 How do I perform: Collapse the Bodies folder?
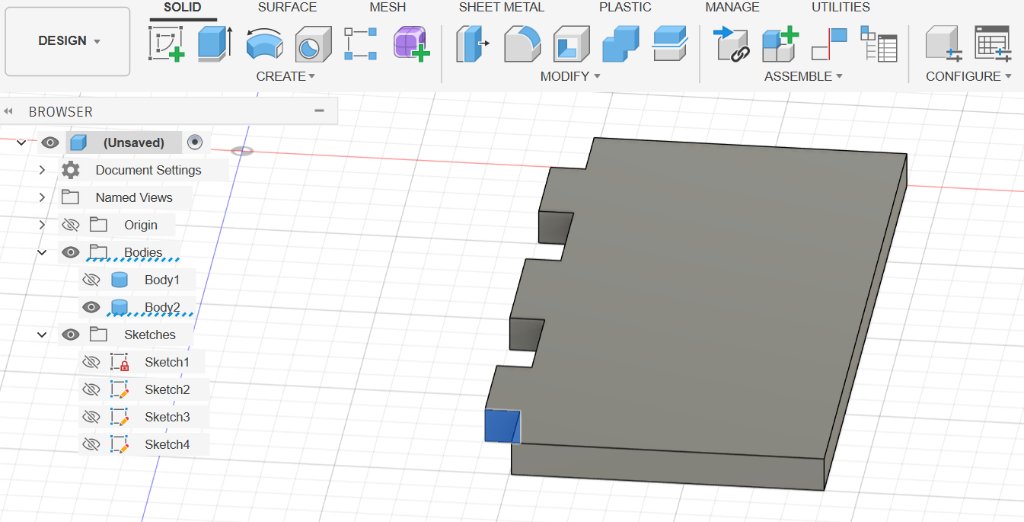tap(42, 252)
